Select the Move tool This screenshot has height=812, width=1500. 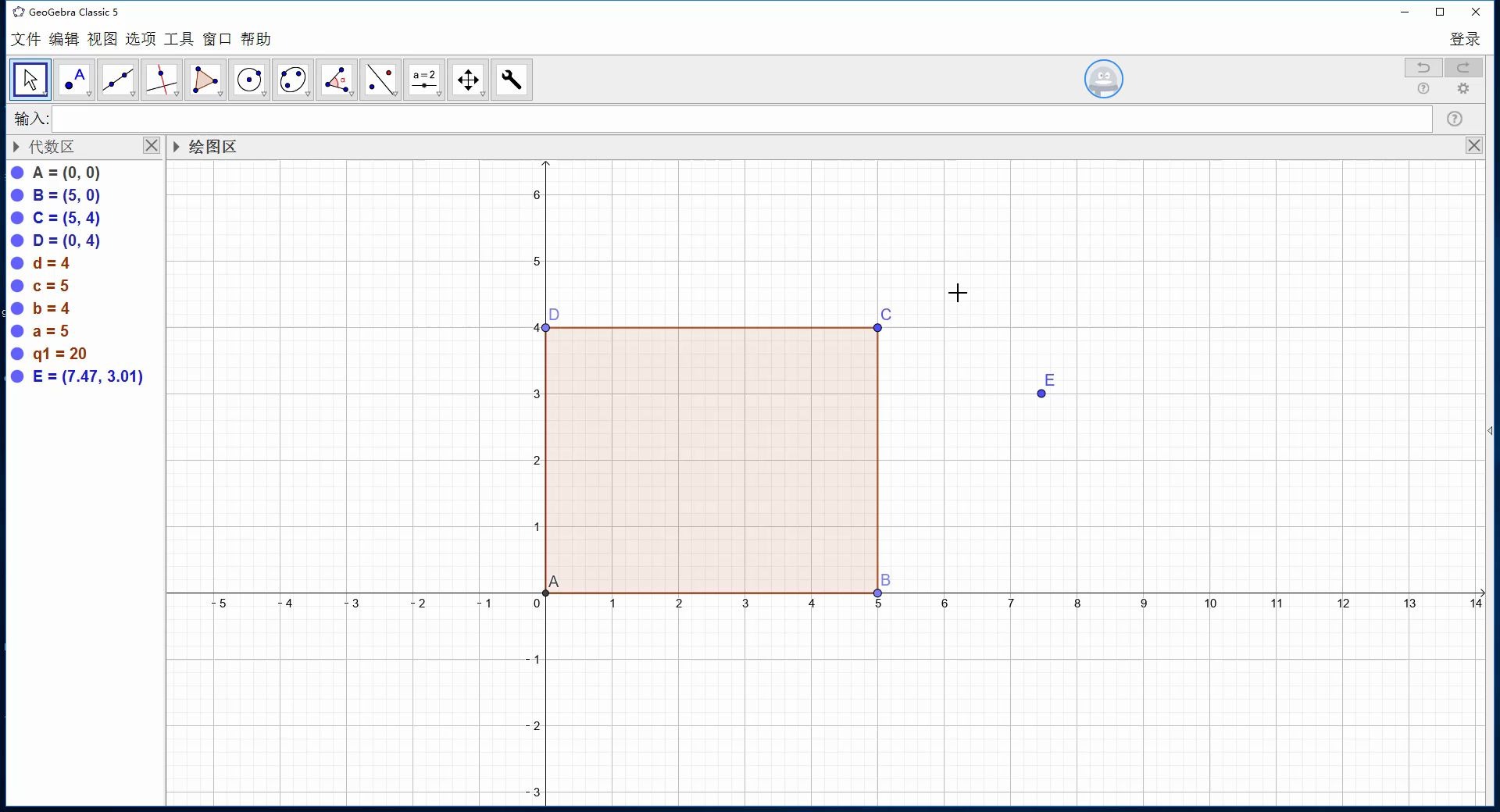(x=29, y=79)
